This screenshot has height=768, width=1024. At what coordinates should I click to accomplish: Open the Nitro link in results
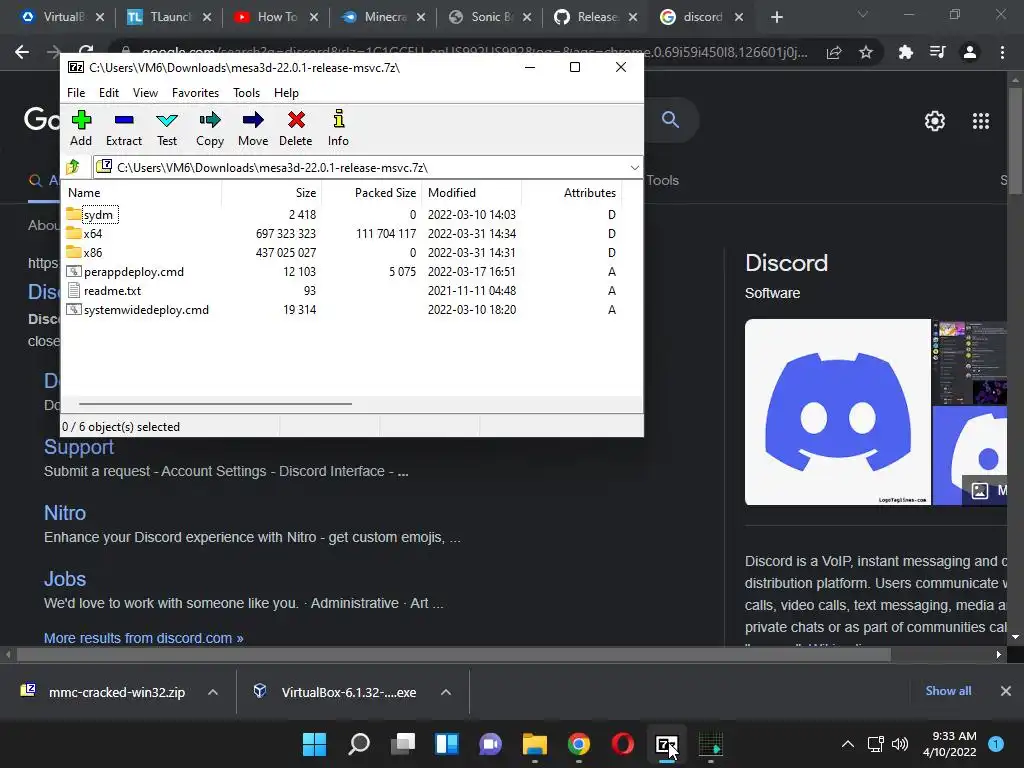(x=65, y=513)
